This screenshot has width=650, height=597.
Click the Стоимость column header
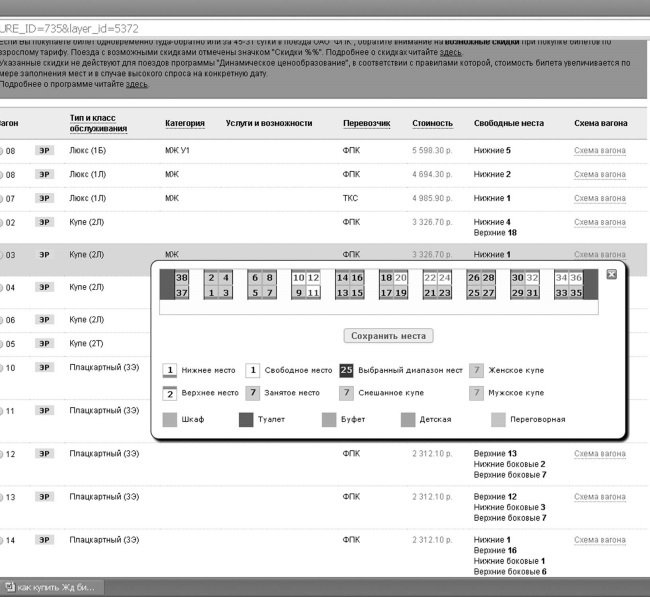[432, 124]
